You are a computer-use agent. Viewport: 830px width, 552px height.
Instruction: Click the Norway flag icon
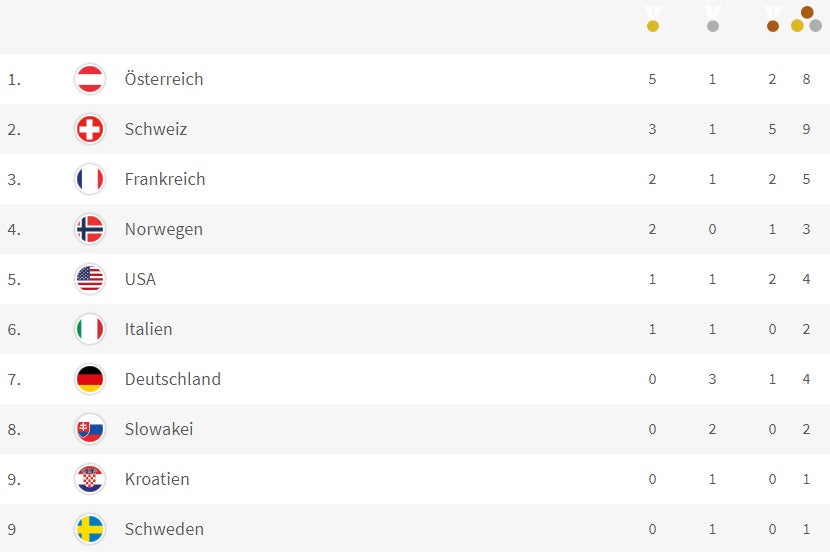pyautogui.click(x=90, y=229)
